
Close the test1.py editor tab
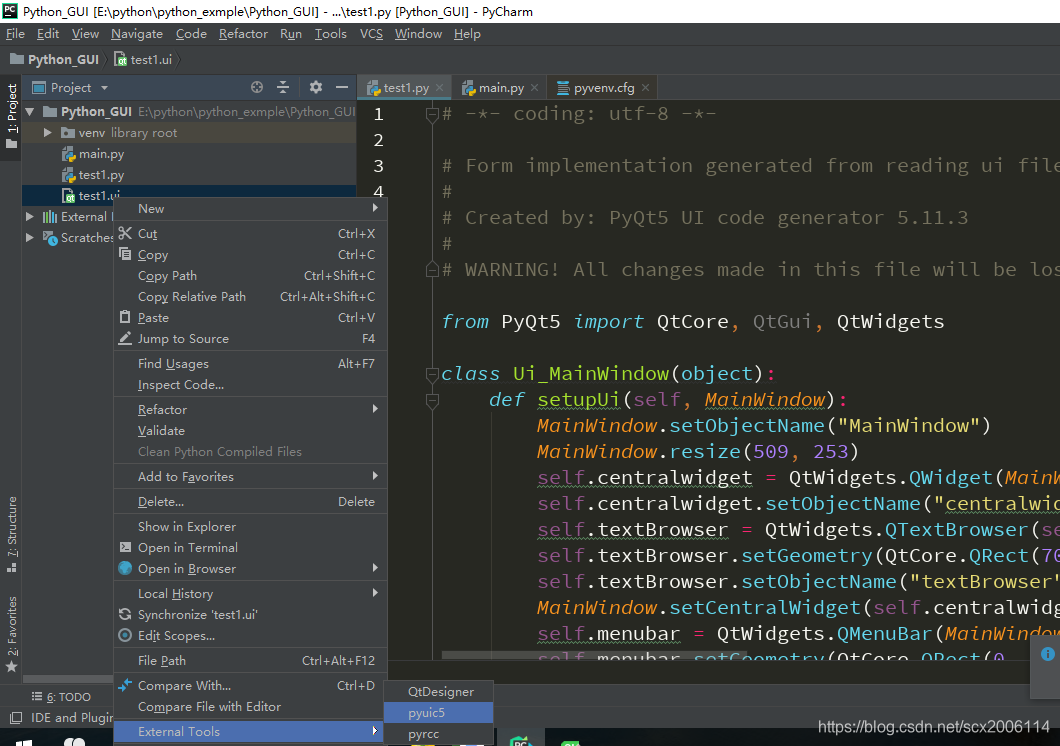439,88
